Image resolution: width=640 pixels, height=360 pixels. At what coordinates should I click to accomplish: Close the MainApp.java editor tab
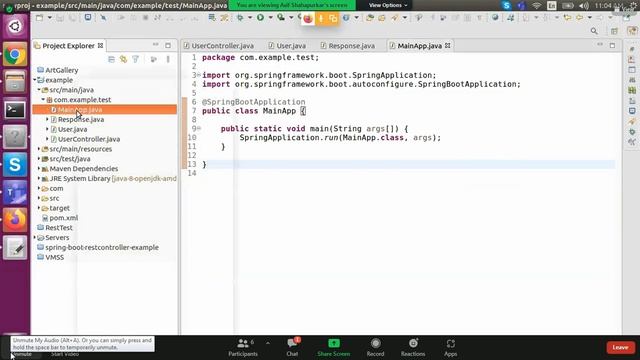448,46
